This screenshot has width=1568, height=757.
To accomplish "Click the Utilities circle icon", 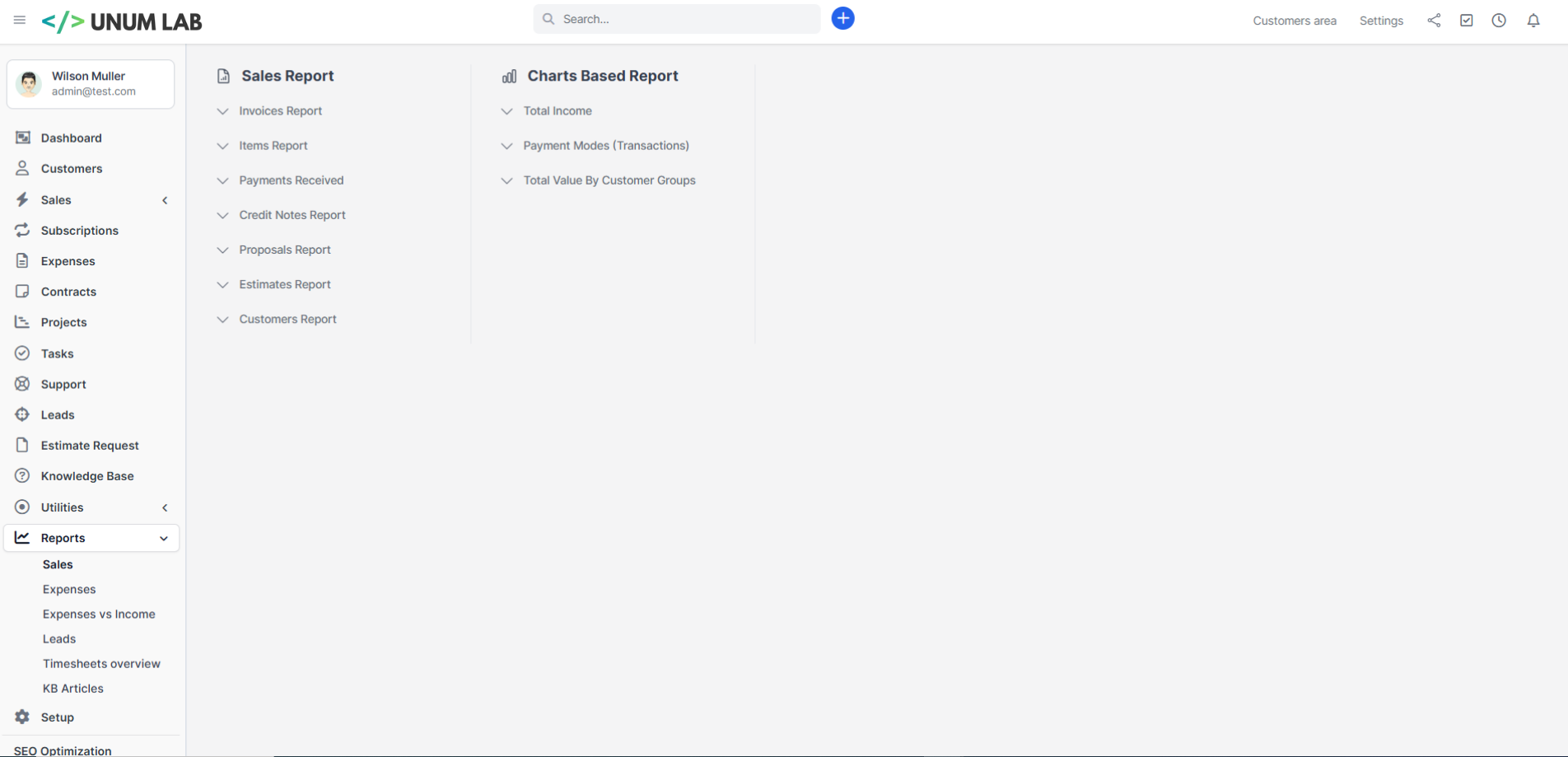I will click(x=22, y=507).
